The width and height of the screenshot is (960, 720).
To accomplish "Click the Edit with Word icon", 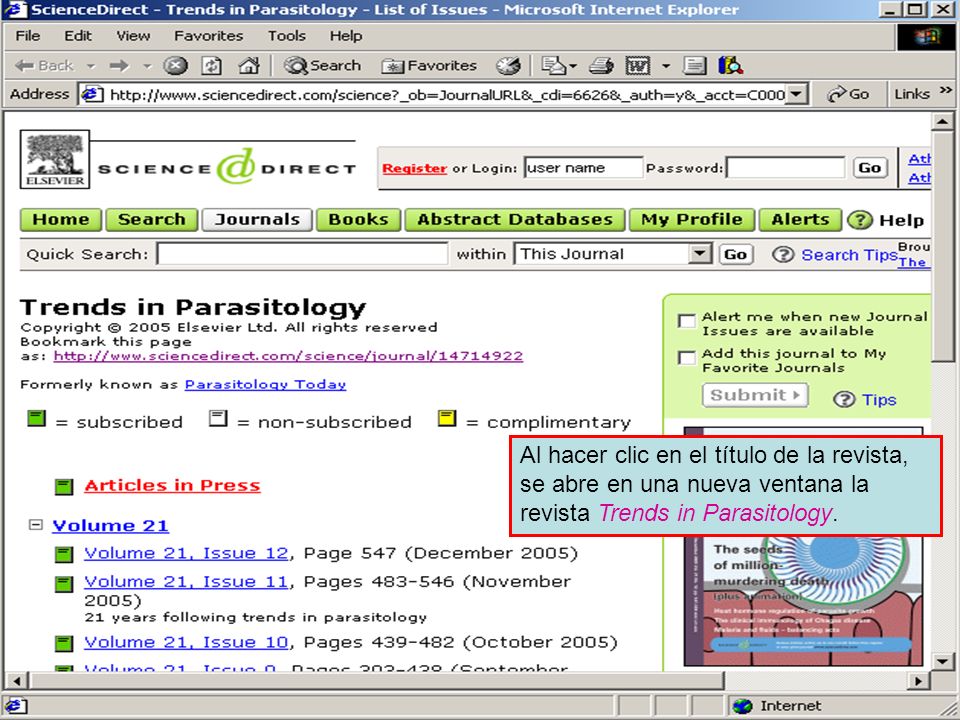I will pyautogui.click(x=637, y=66).
